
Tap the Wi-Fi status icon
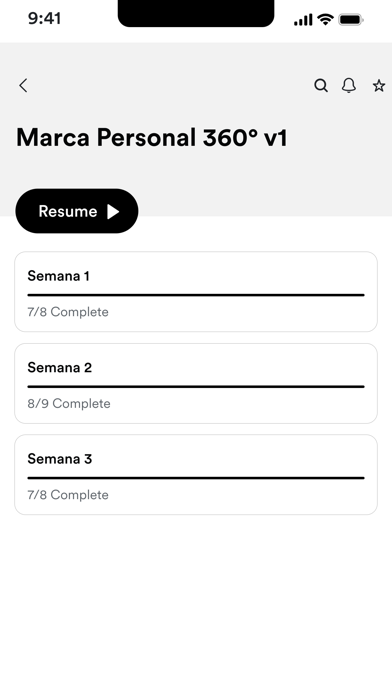(325, 20)
